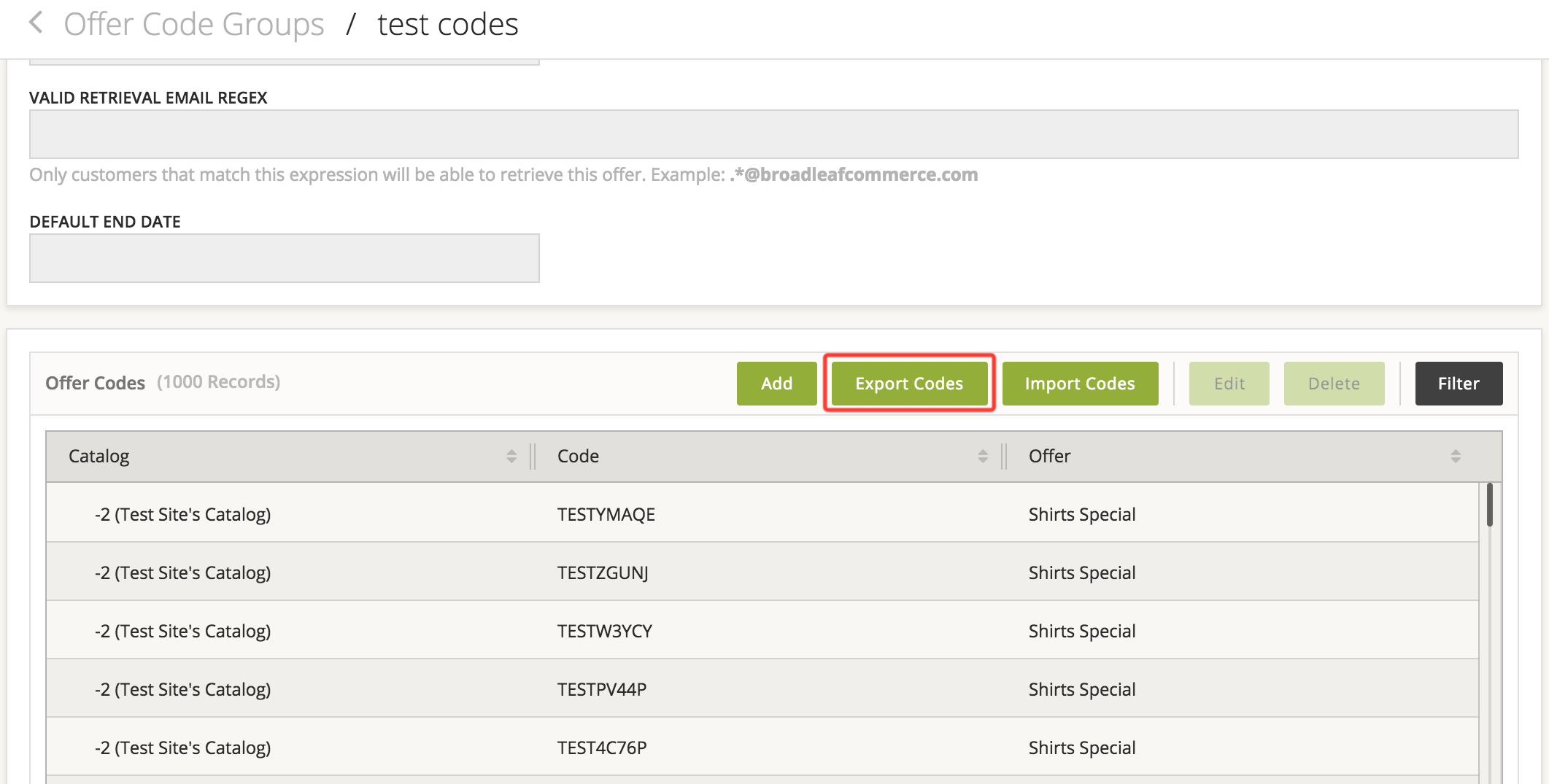
Task: Go back using the left chevron icon
Action: tap(36, 23)
